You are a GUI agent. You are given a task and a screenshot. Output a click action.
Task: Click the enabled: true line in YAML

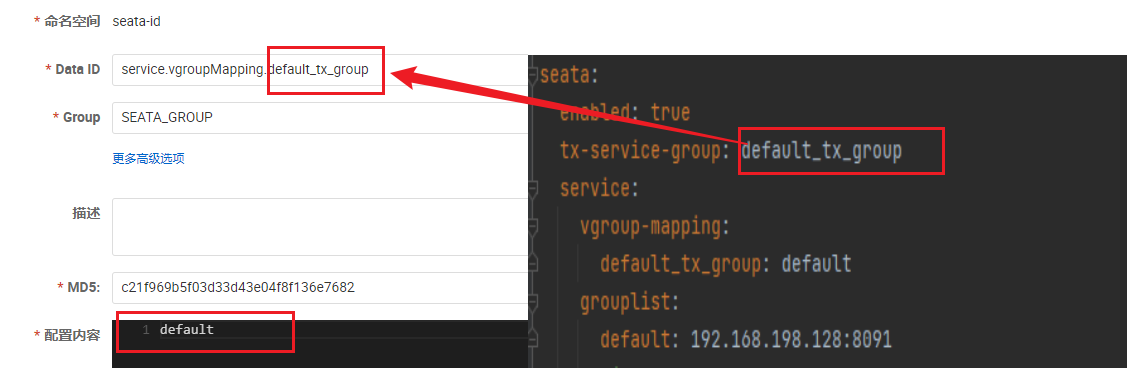(625, 112)
